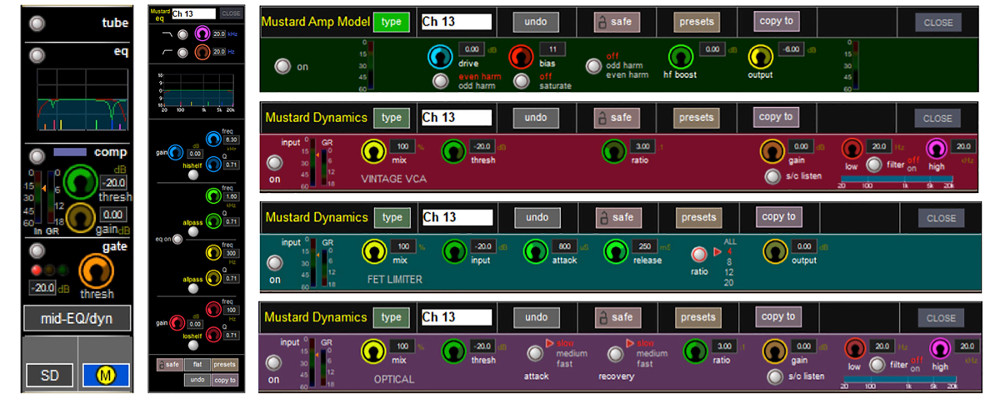This screenshot has width=1000, height=400.
Task: Click the red loshelf gain knob
Action: pyautogui.click(x=177, y=323)
